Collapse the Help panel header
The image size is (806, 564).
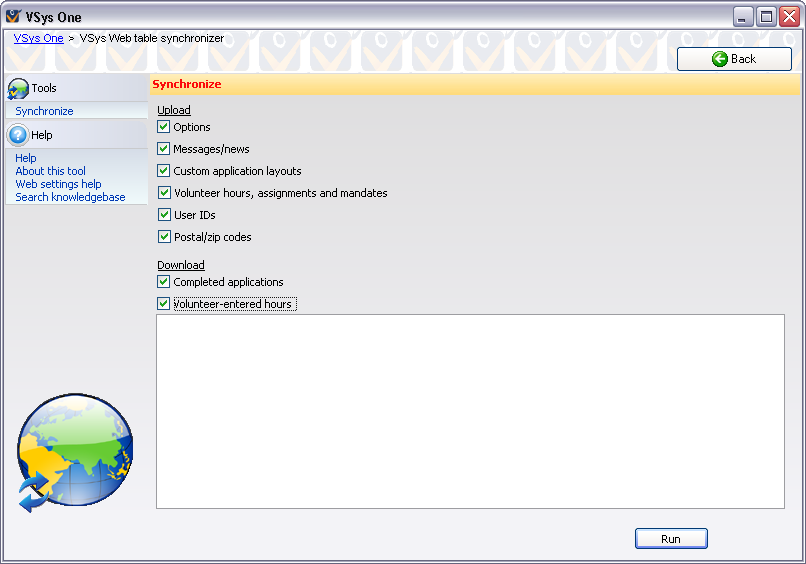(77, 135)
